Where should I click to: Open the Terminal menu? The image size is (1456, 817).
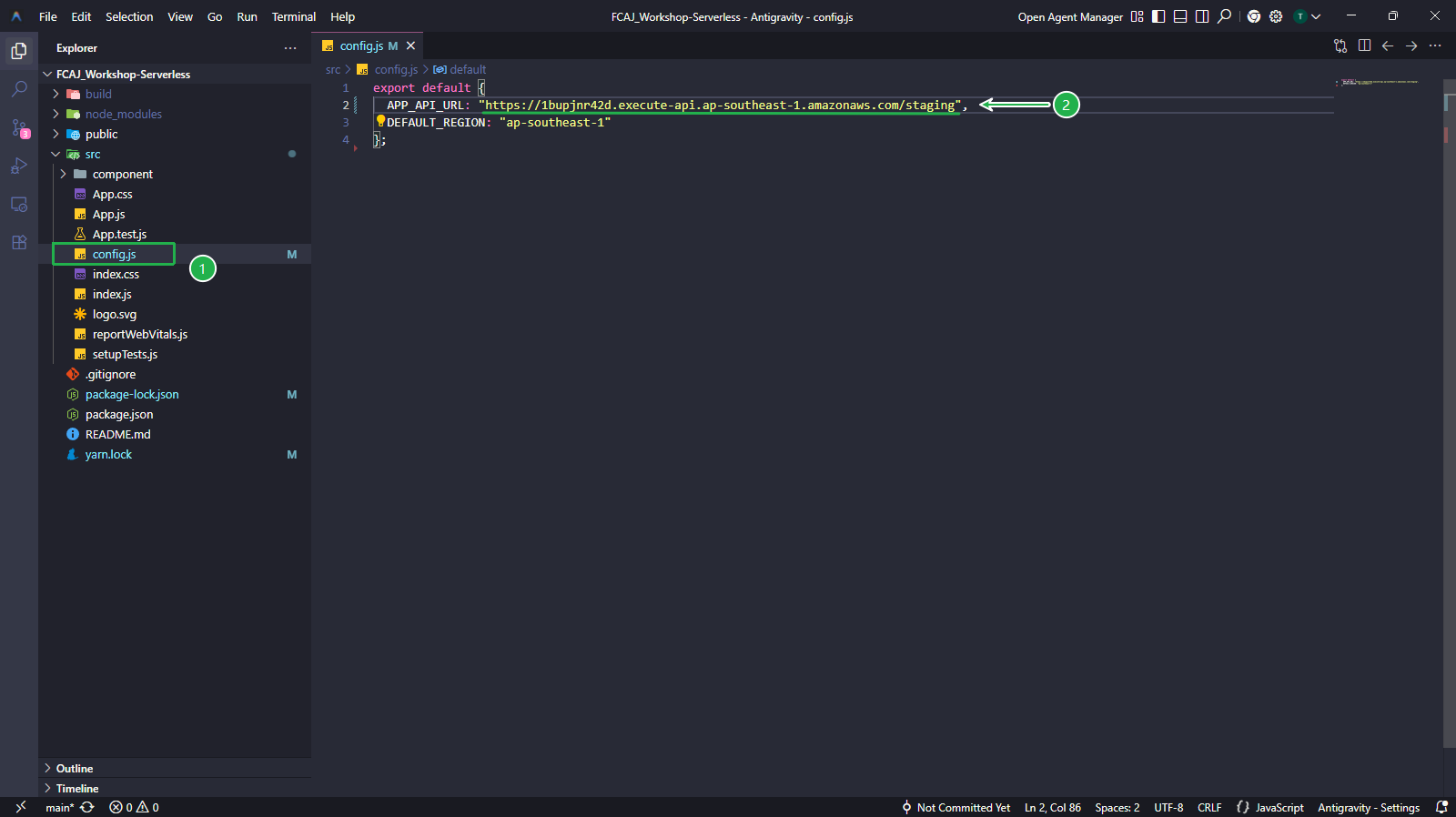(294, 16)
